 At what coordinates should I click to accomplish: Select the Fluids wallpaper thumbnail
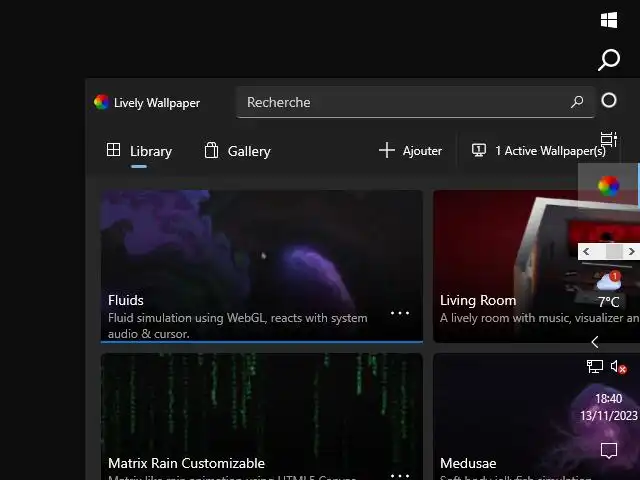(262, 266)
